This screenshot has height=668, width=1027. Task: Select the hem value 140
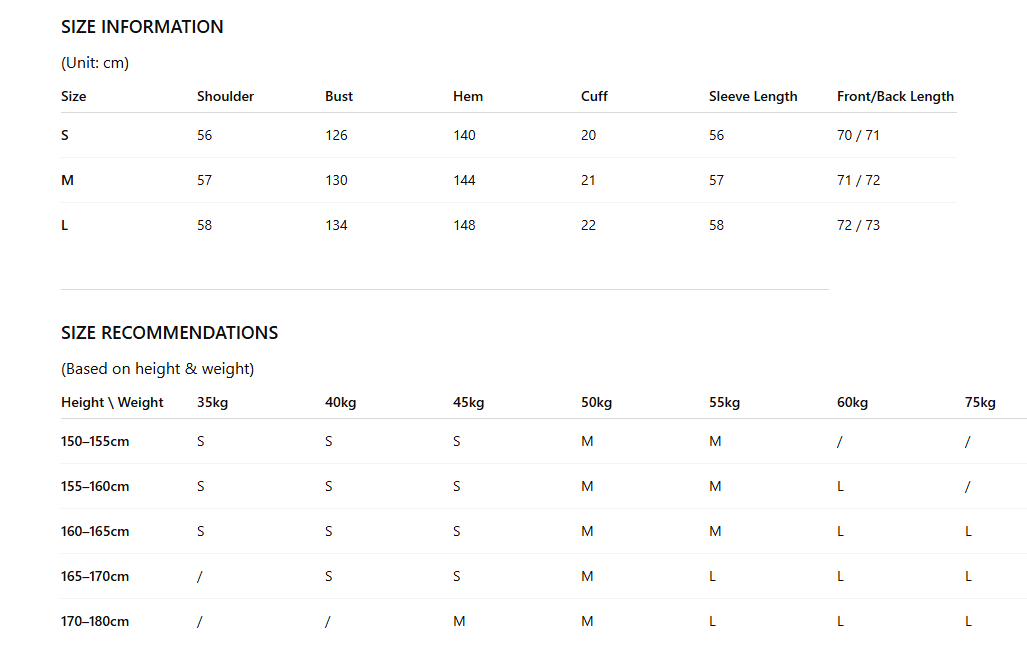464,136
